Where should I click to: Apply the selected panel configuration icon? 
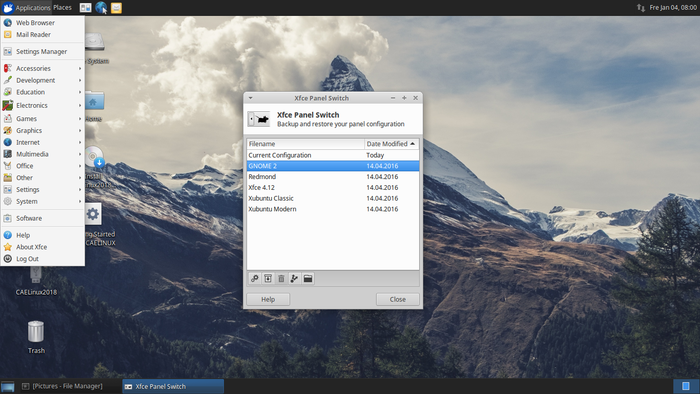[x=254, y=278]
